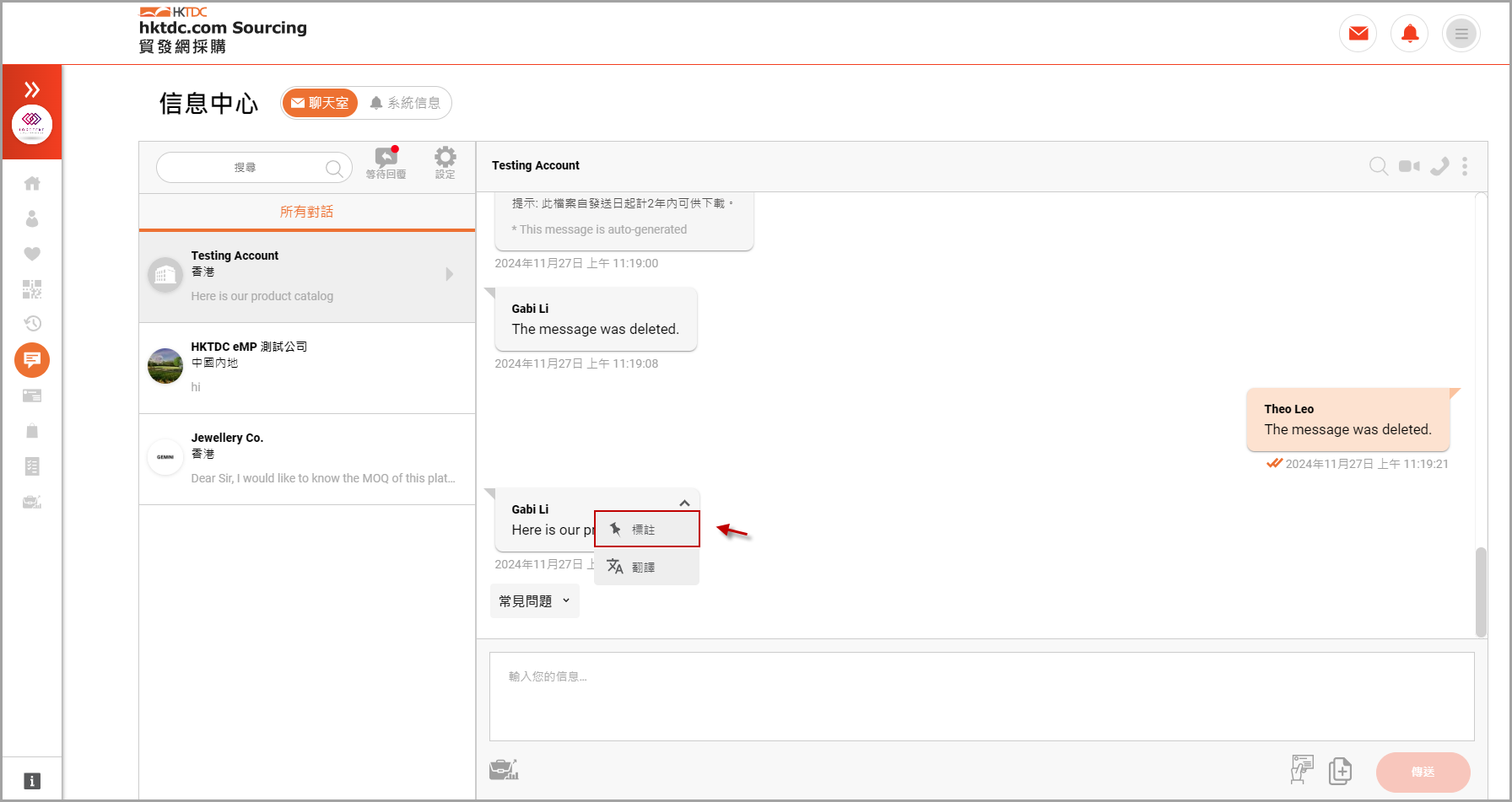Viewport: 1512px width, 802px height.
Task: Click the quotation document icon near send
Action: (1302, 769)
